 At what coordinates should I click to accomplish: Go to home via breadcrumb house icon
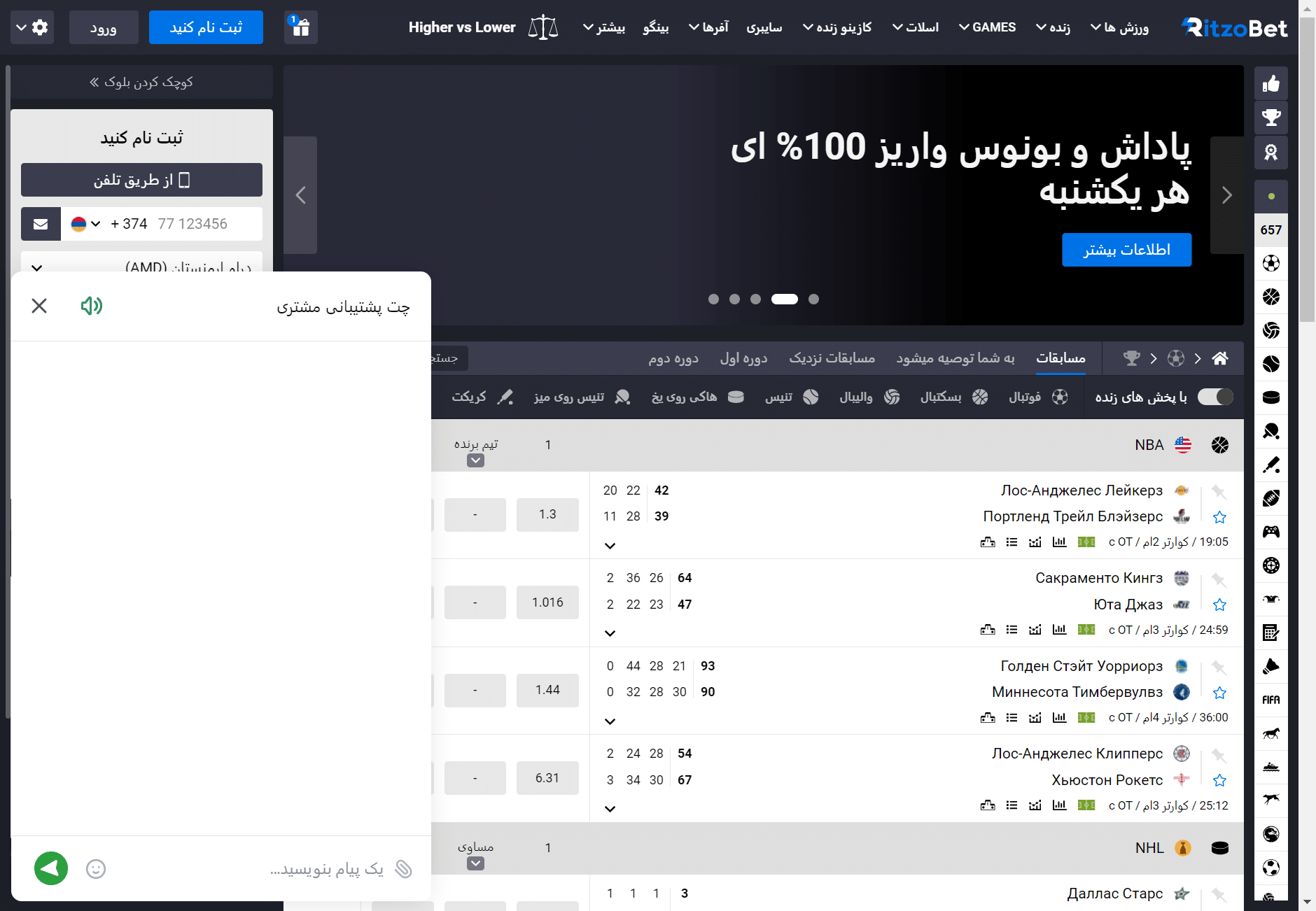1220,358
